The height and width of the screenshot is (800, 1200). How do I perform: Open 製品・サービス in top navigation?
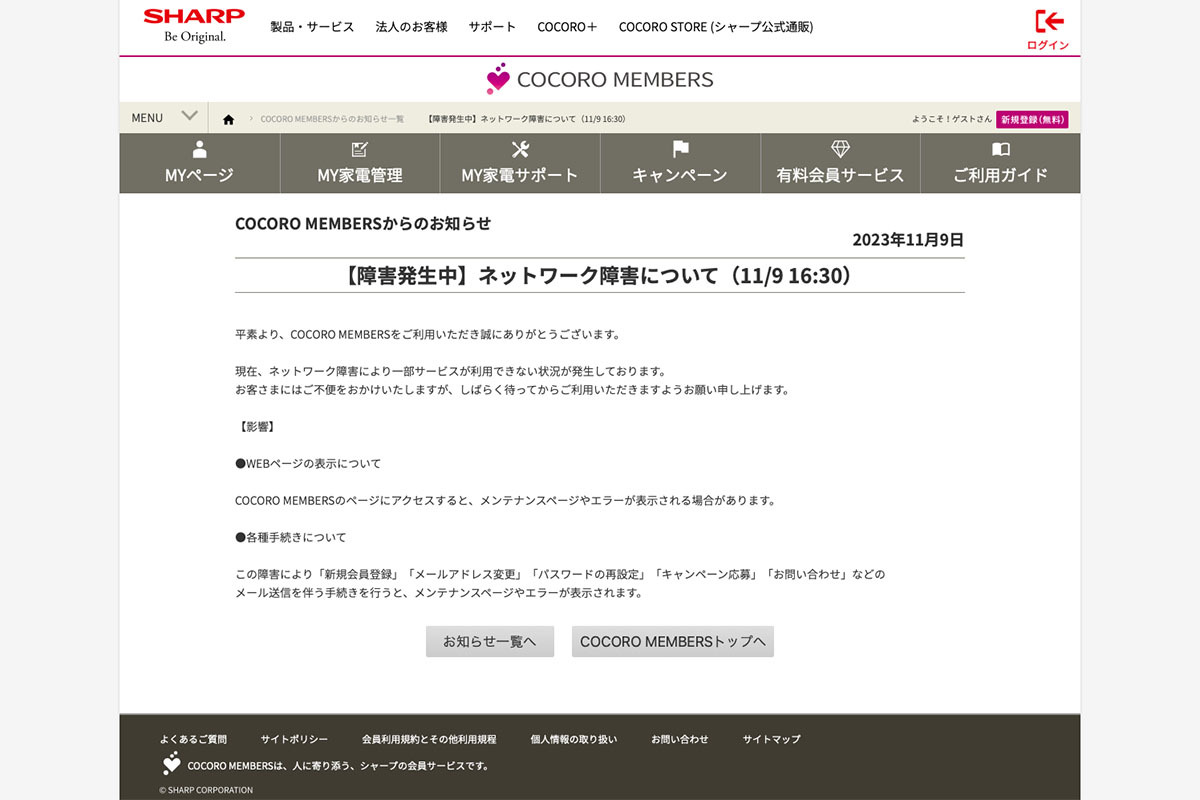pos(312,27)
